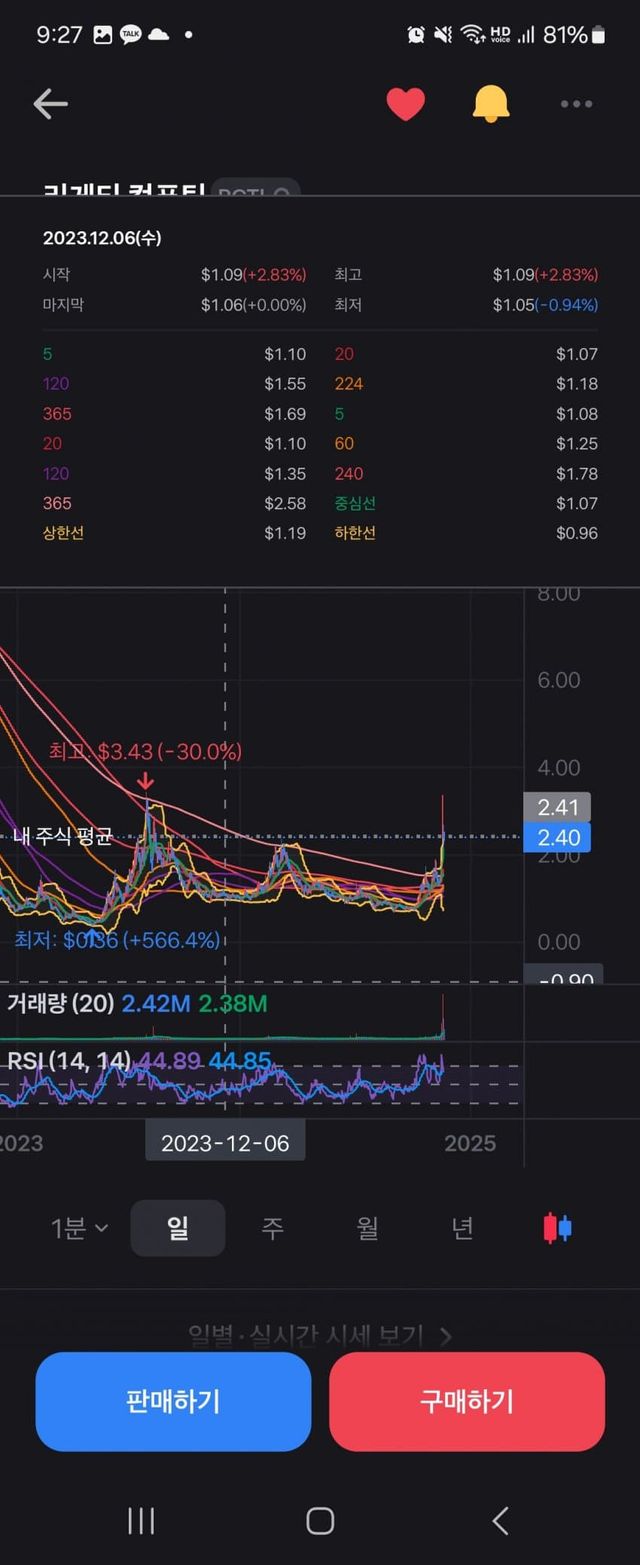Tap Android home navigation icon
The image size is (640, 1565).
[x=320, y=1521]
